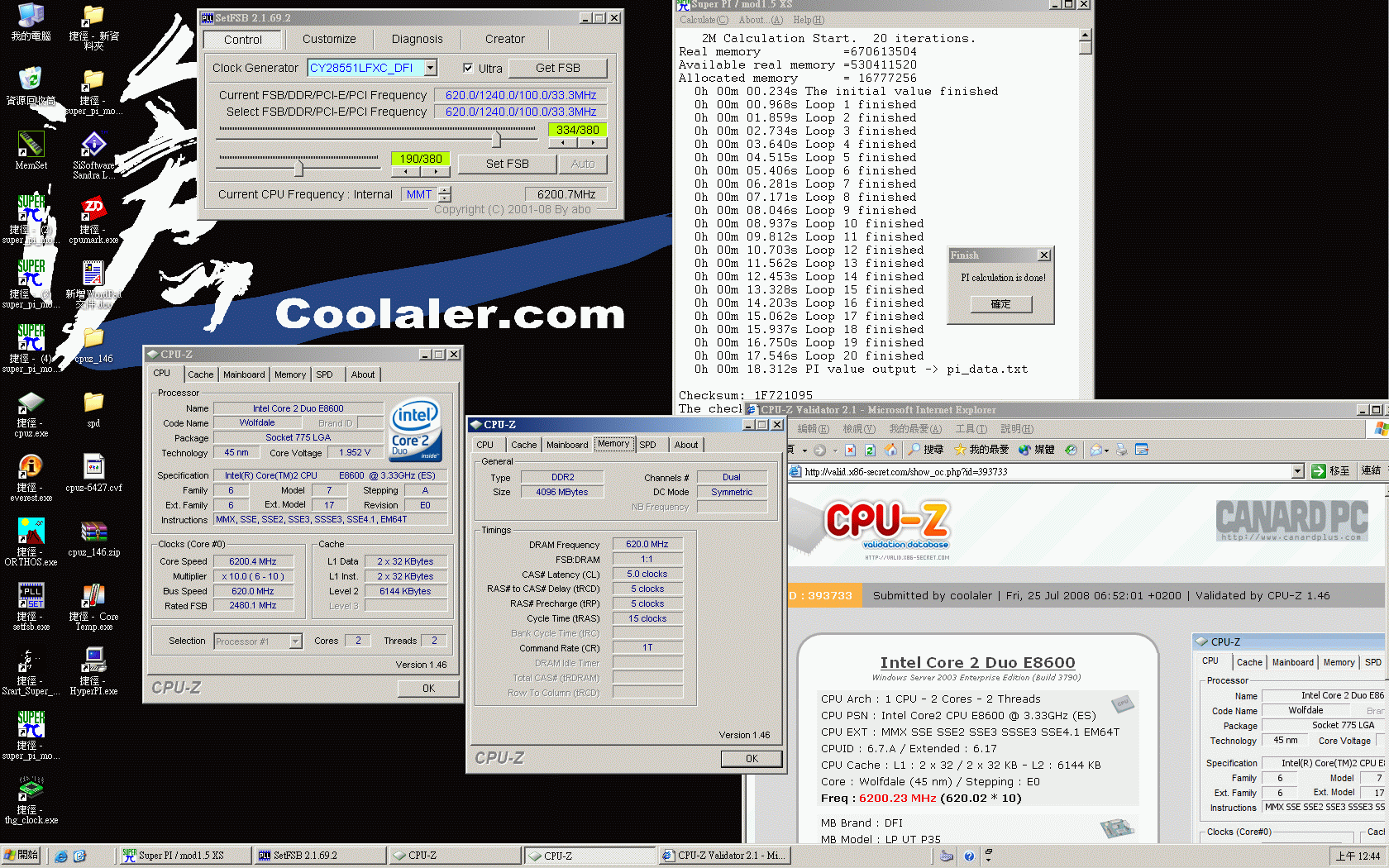Launch the MemSet desktop shortcut
Screen dimensions: 1389x868
31,144
